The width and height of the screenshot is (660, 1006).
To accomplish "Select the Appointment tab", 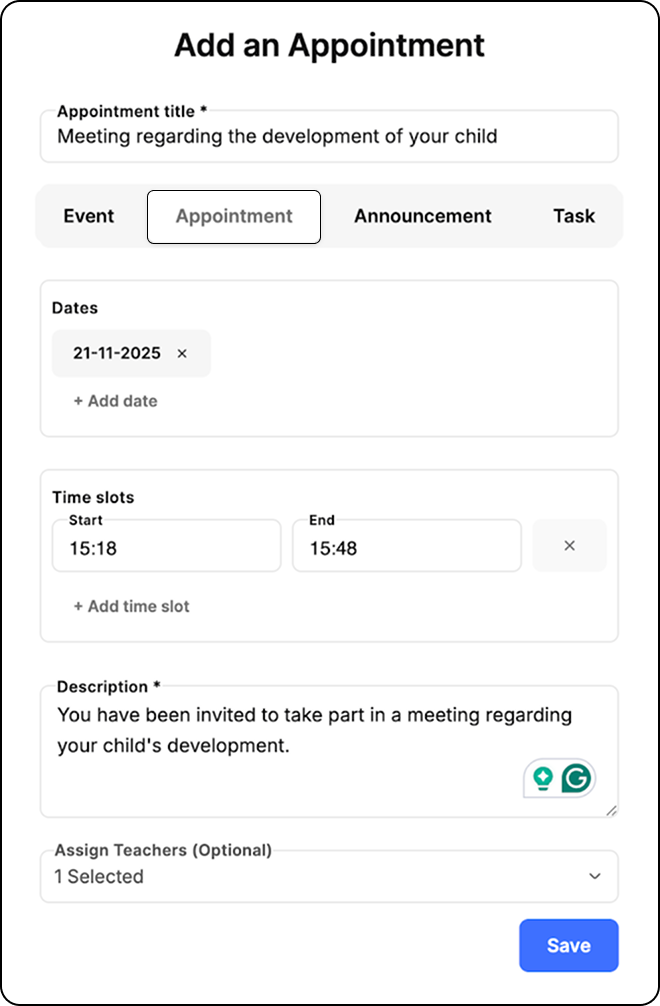I will click(x=234, y=217).
